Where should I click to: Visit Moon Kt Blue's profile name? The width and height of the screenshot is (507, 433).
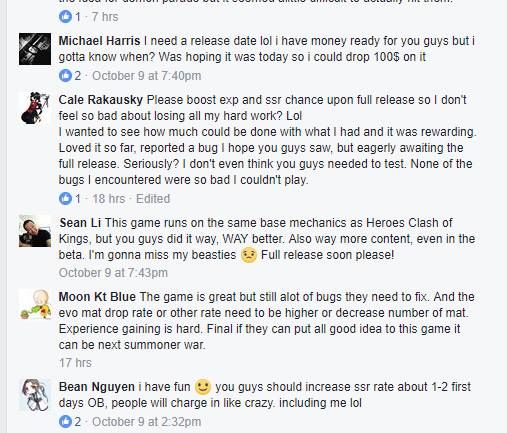97,297
